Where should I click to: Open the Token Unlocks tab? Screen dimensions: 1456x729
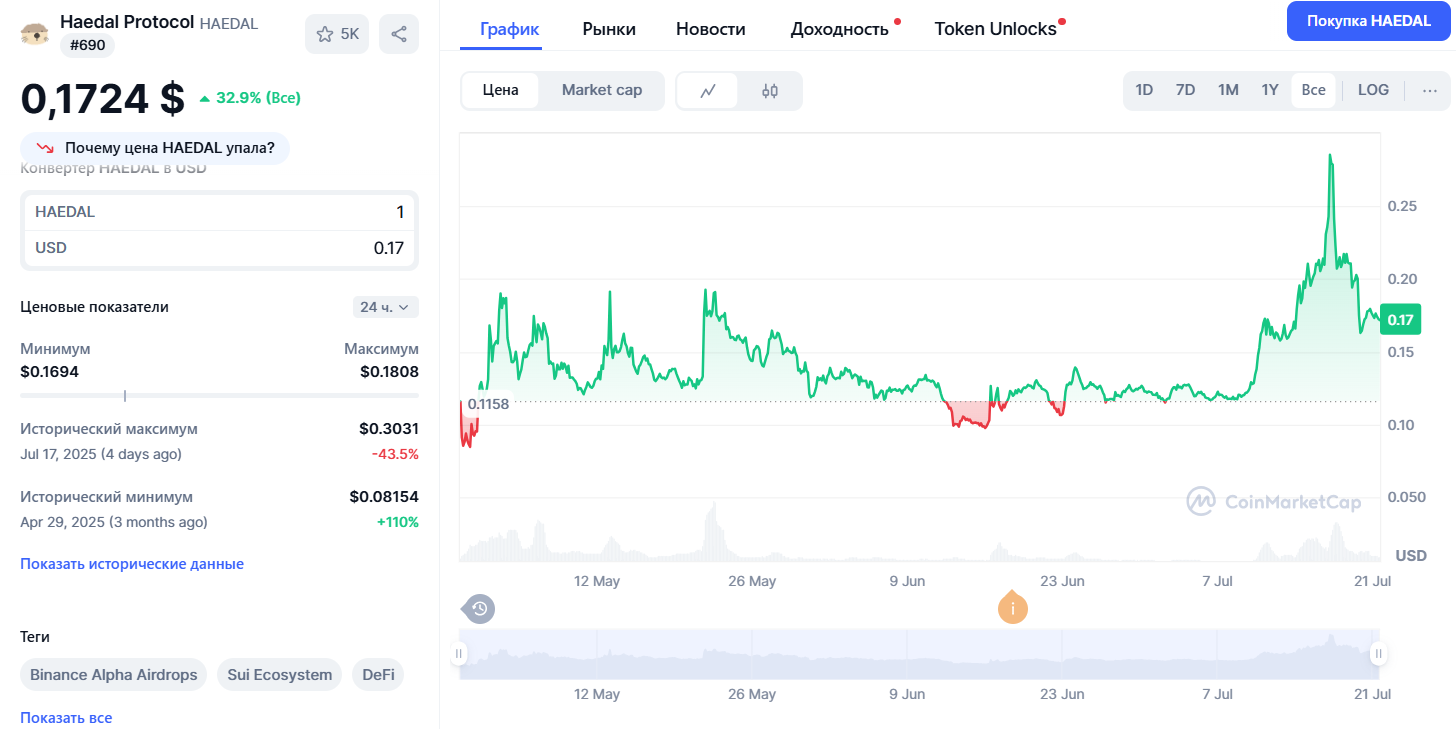[x=996, y=29]
